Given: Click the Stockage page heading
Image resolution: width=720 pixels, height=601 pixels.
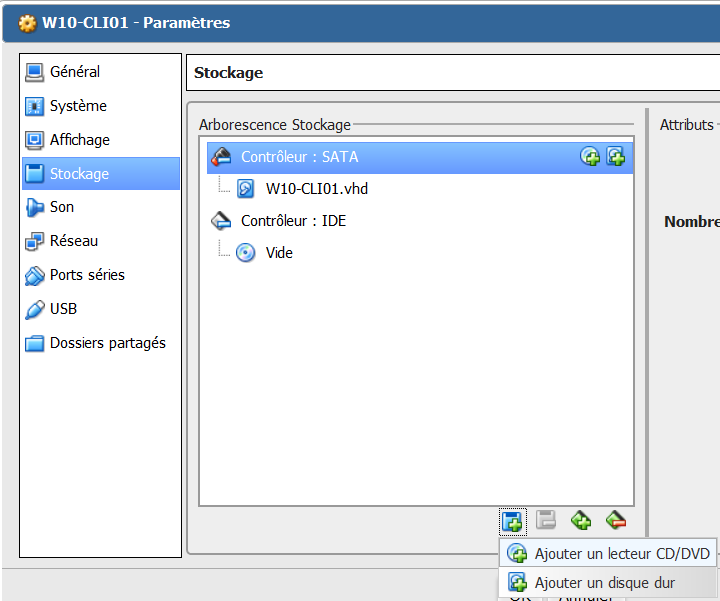Looking at the screenshot, I should click(229, 73).
